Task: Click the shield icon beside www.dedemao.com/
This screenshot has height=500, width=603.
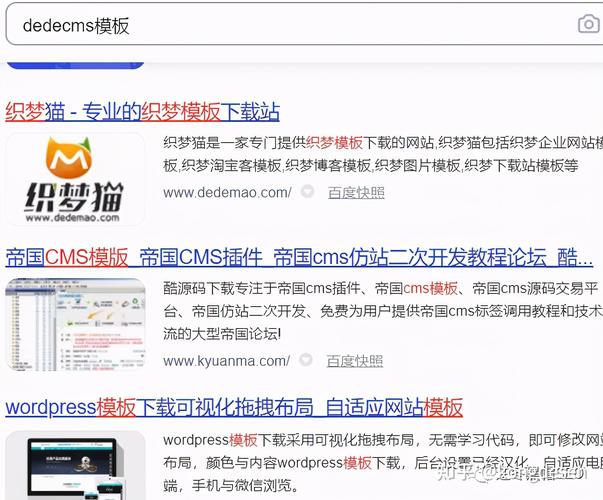Action: (x=307, y=191)
